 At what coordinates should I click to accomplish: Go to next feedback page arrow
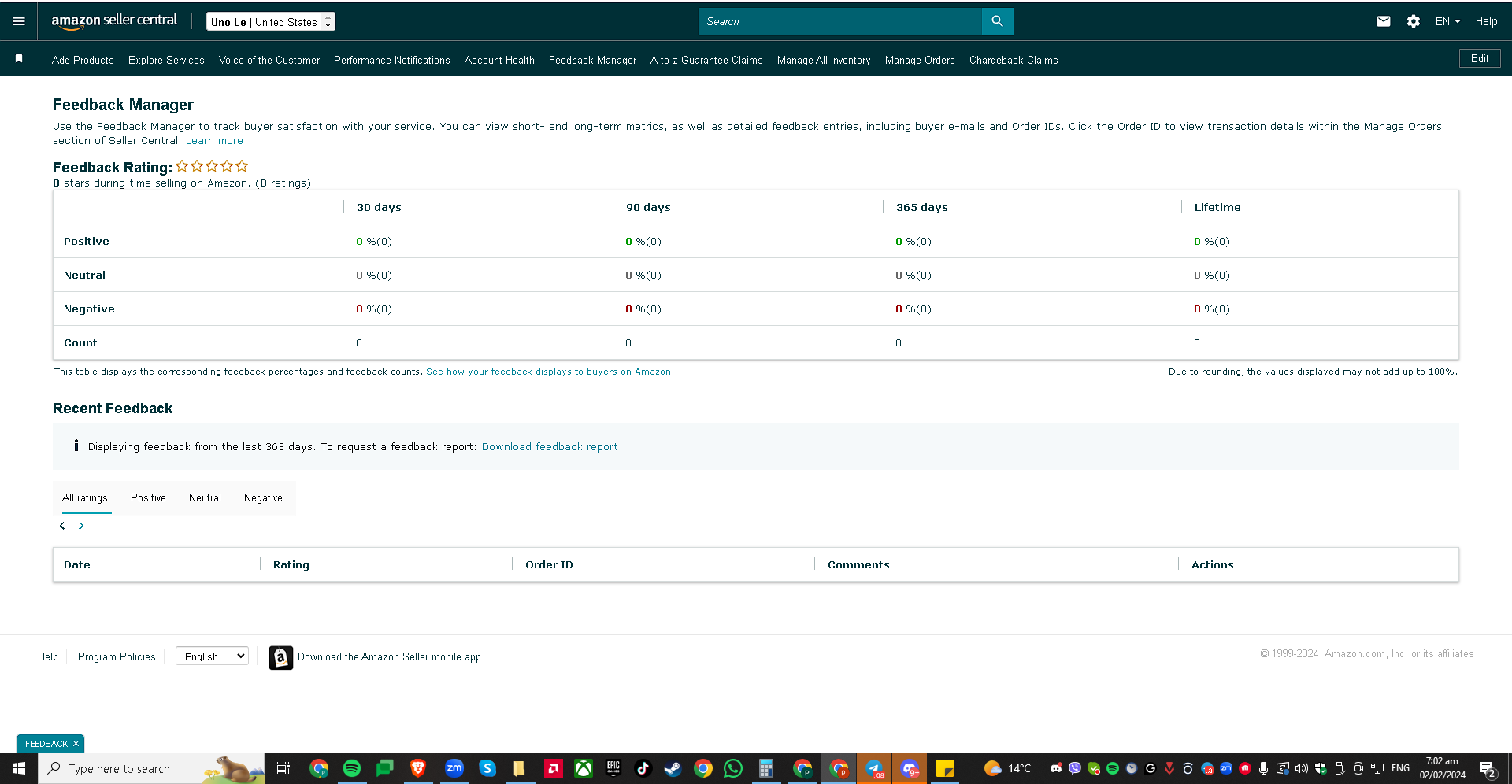(81, 526)
